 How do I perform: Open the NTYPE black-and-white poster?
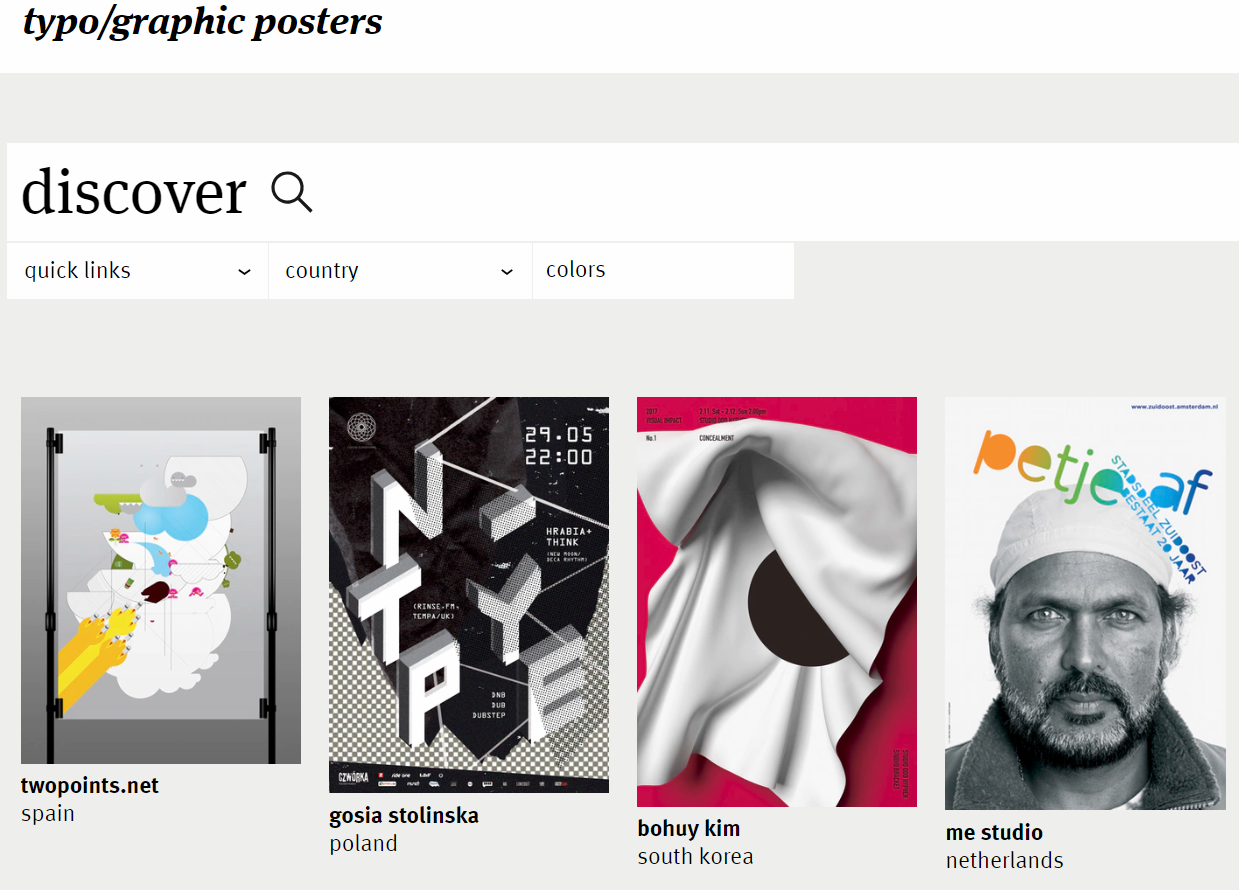click(469, 595)
